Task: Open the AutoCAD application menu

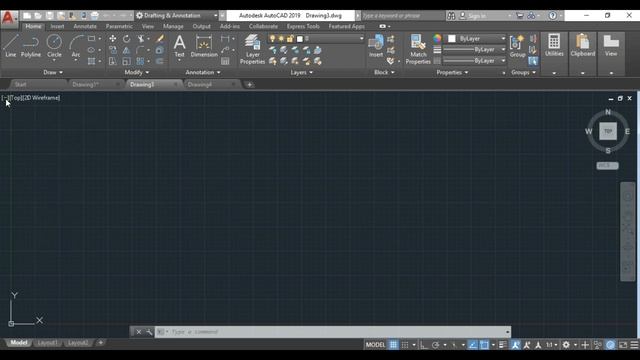Action: point(9,18)
